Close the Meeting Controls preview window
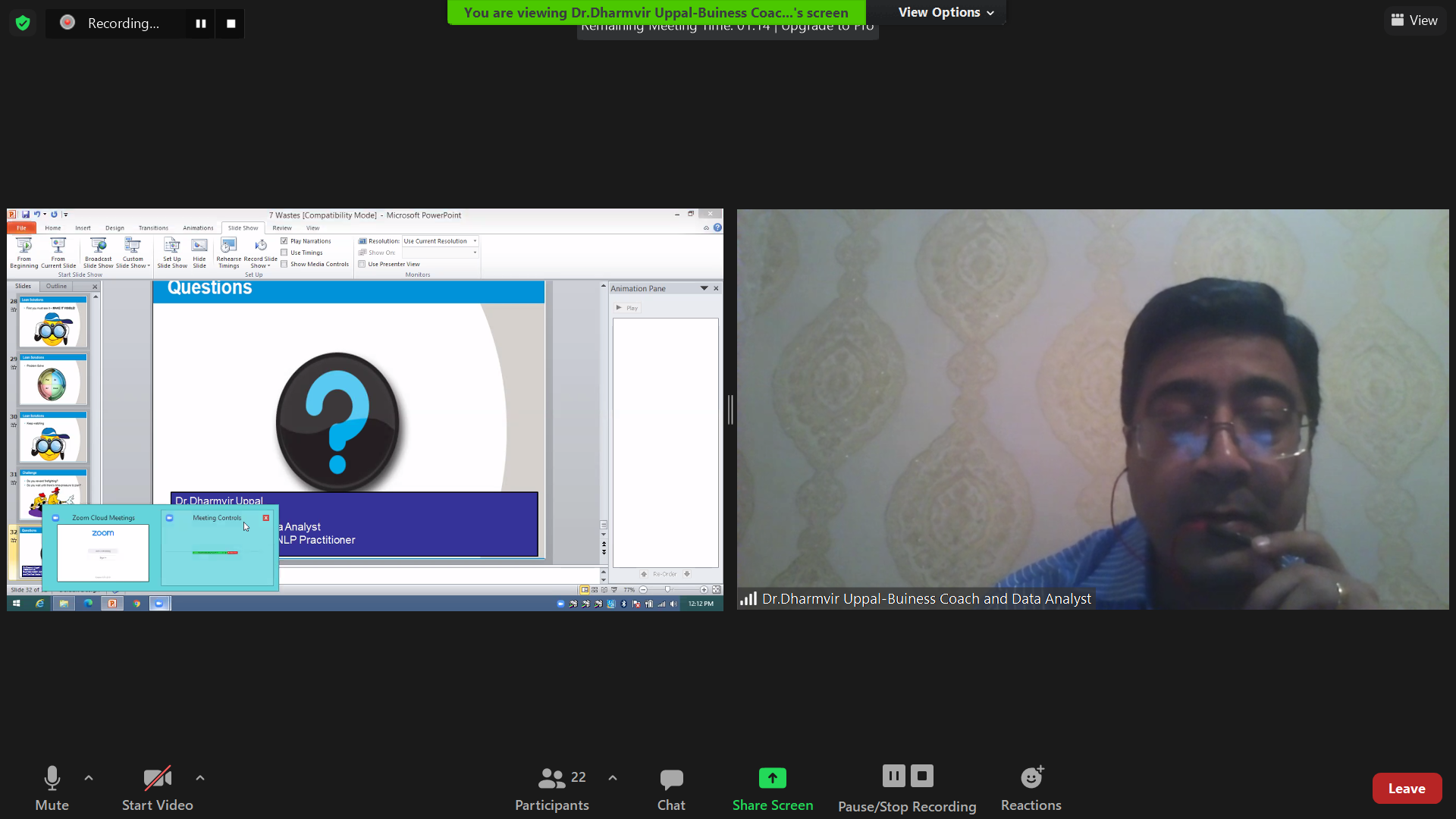 (266, 518)
